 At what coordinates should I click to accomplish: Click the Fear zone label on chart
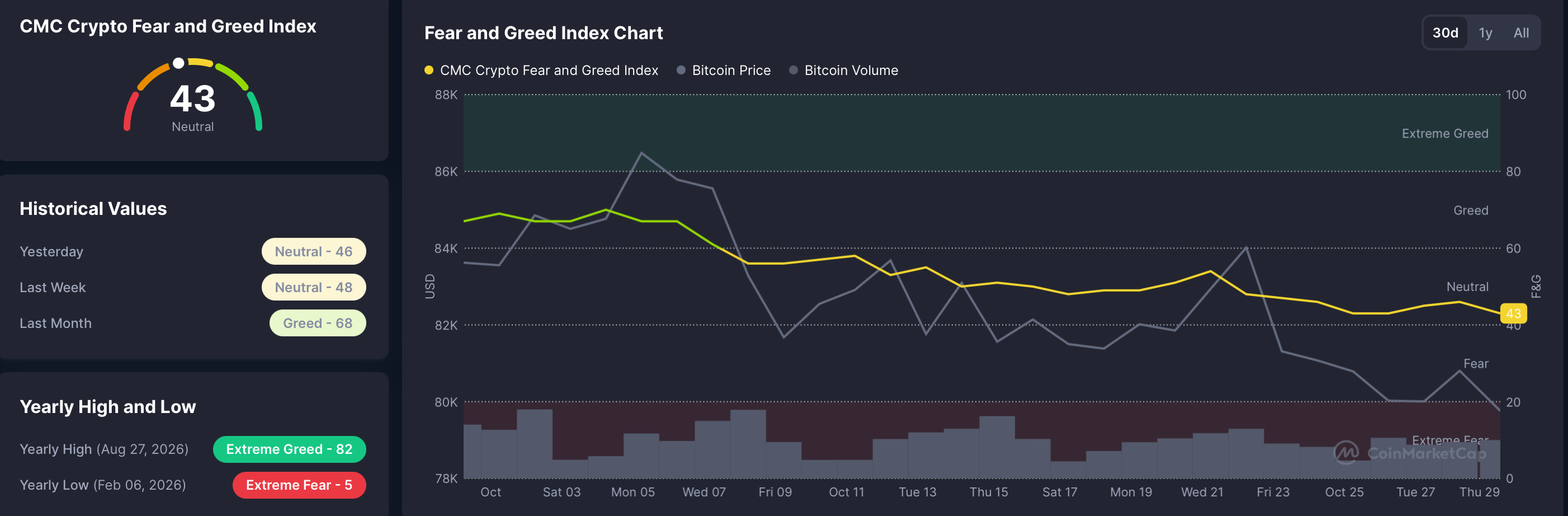1476,364
